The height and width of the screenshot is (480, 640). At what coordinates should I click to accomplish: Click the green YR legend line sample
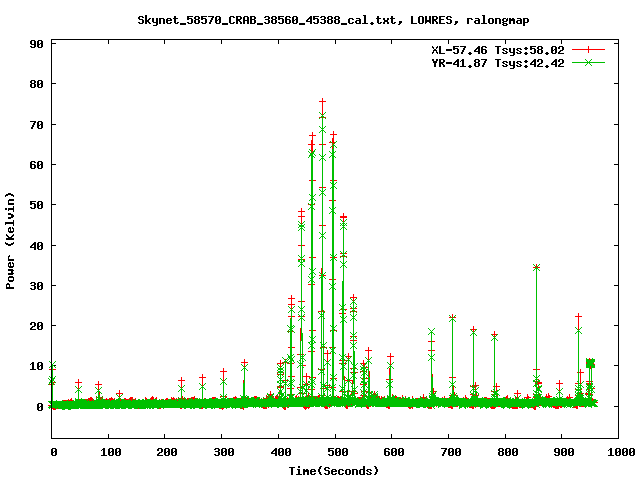coord(588,62)
